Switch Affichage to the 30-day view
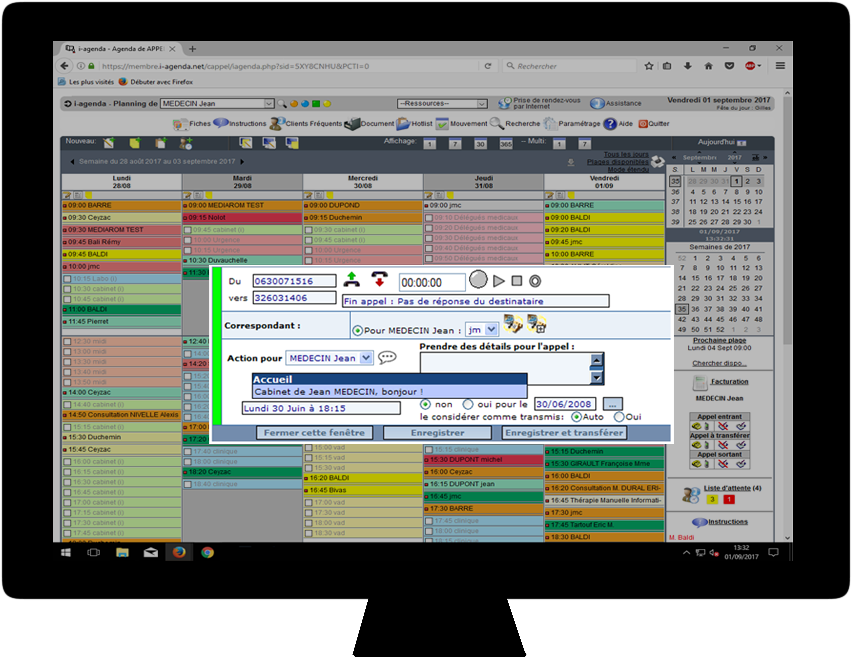 480,144
